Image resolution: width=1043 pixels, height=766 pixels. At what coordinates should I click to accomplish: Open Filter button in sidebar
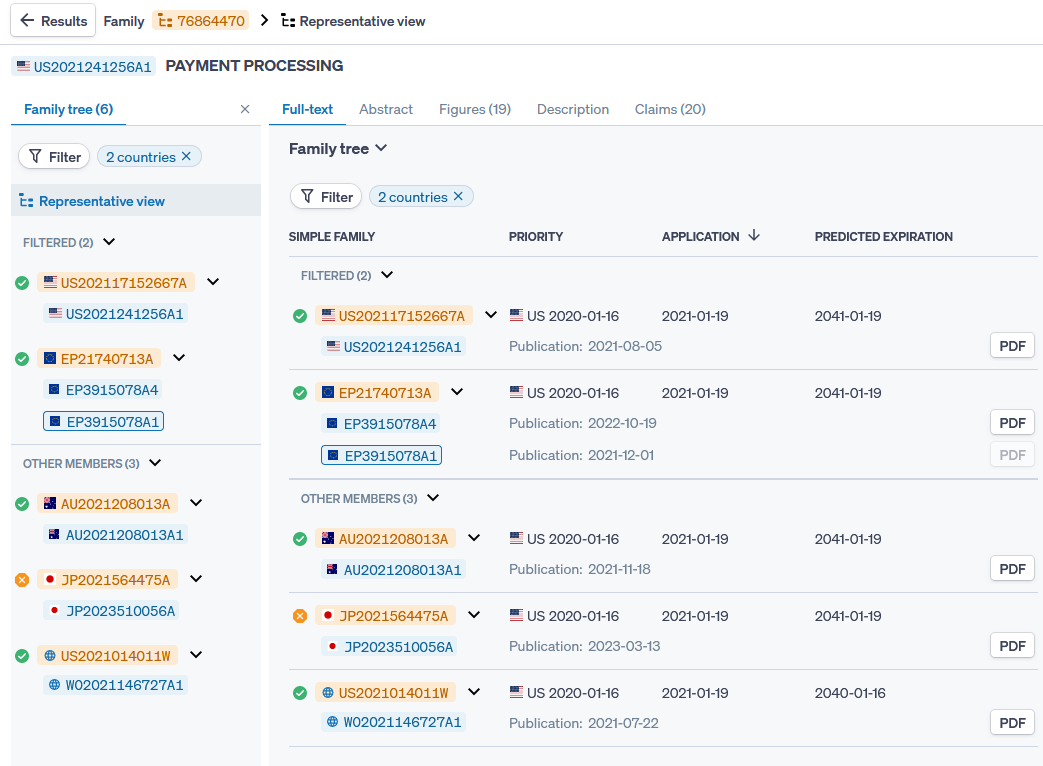coord(54,157)
